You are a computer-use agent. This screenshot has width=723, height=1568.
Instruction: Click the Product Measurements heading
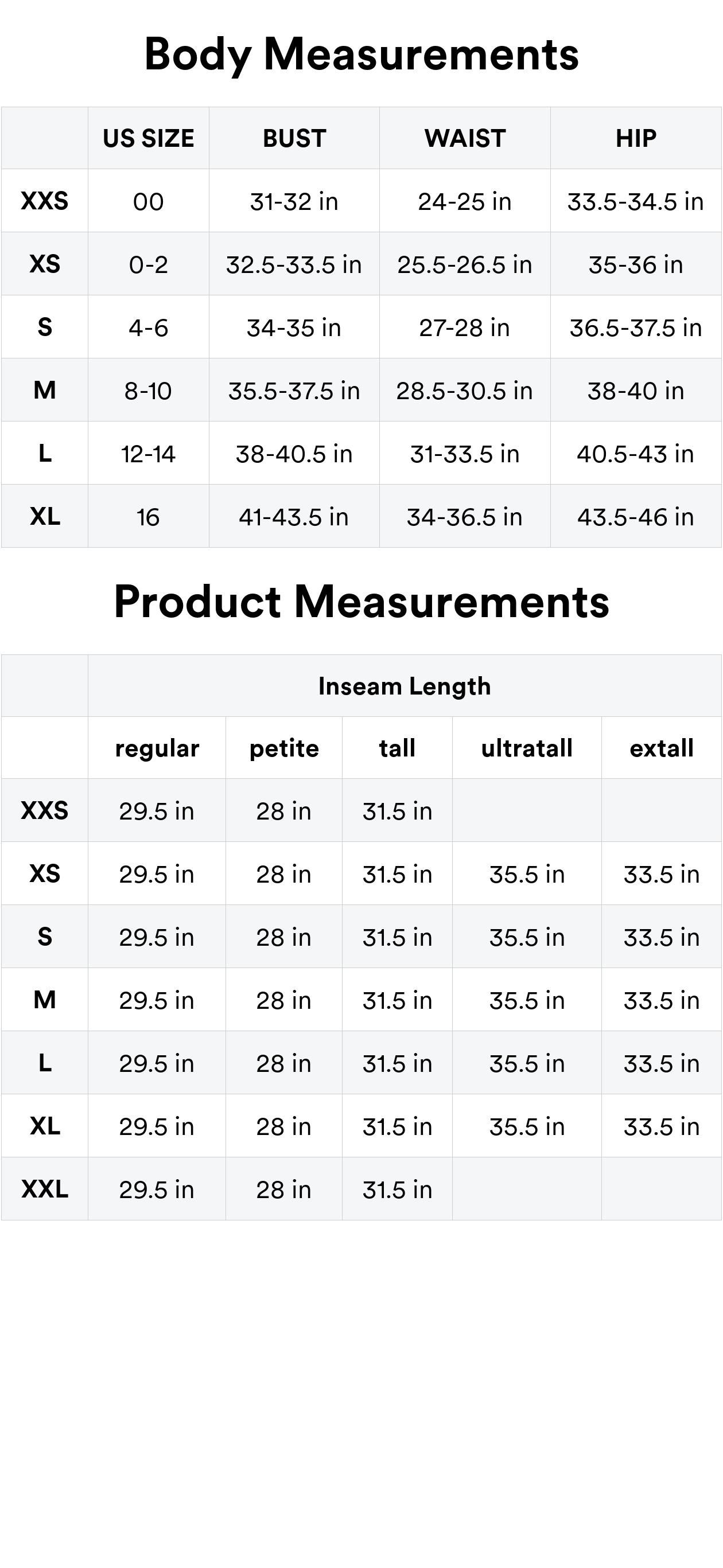tap(361, 602)
